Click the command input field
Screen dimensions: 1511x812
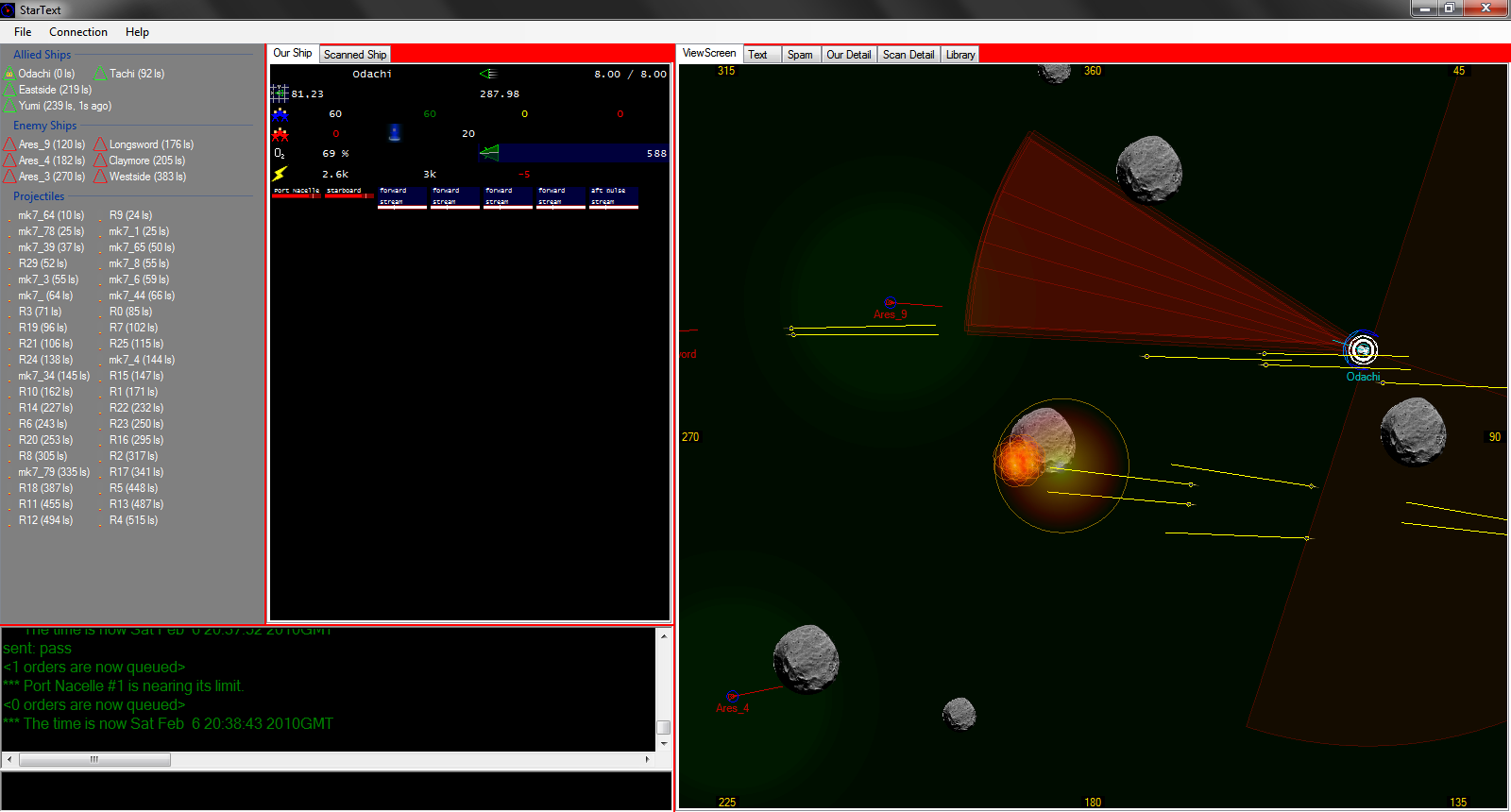pyautogui.click(x=336, y=790)
